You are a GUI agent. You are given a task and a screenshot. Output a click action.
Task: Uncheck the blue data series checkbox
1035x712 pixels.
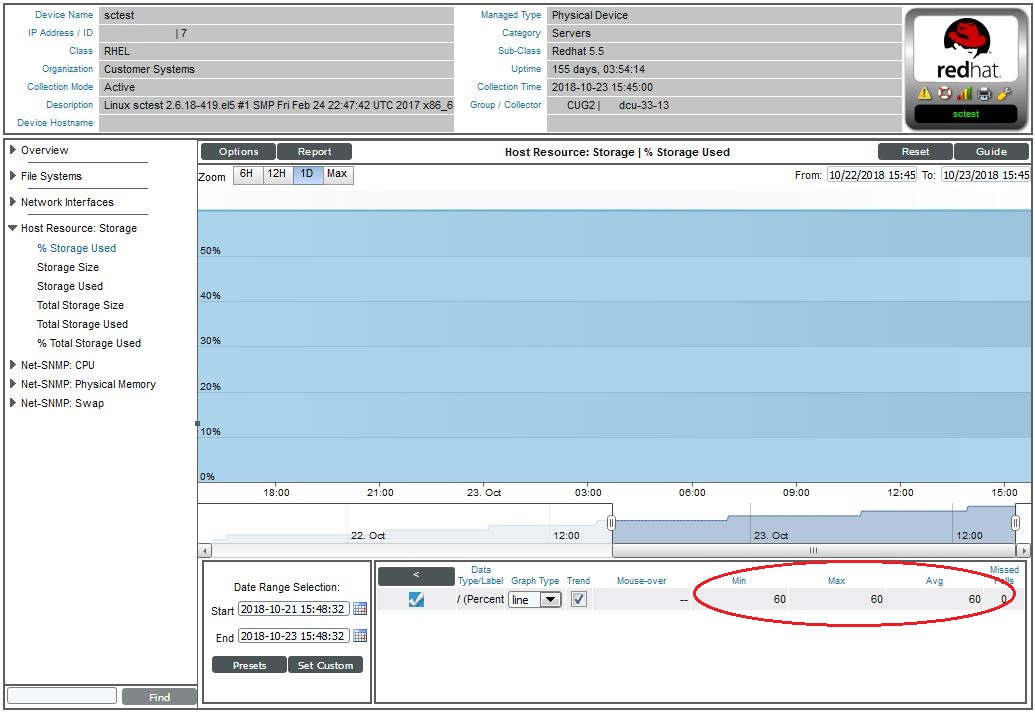click(416, 600)
